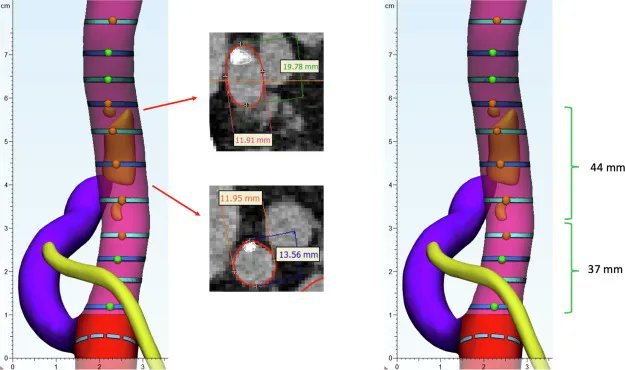This screenshot has height=370, width=625.
Task: Click the 44 mm segment length label
Action: pos(607,167)
